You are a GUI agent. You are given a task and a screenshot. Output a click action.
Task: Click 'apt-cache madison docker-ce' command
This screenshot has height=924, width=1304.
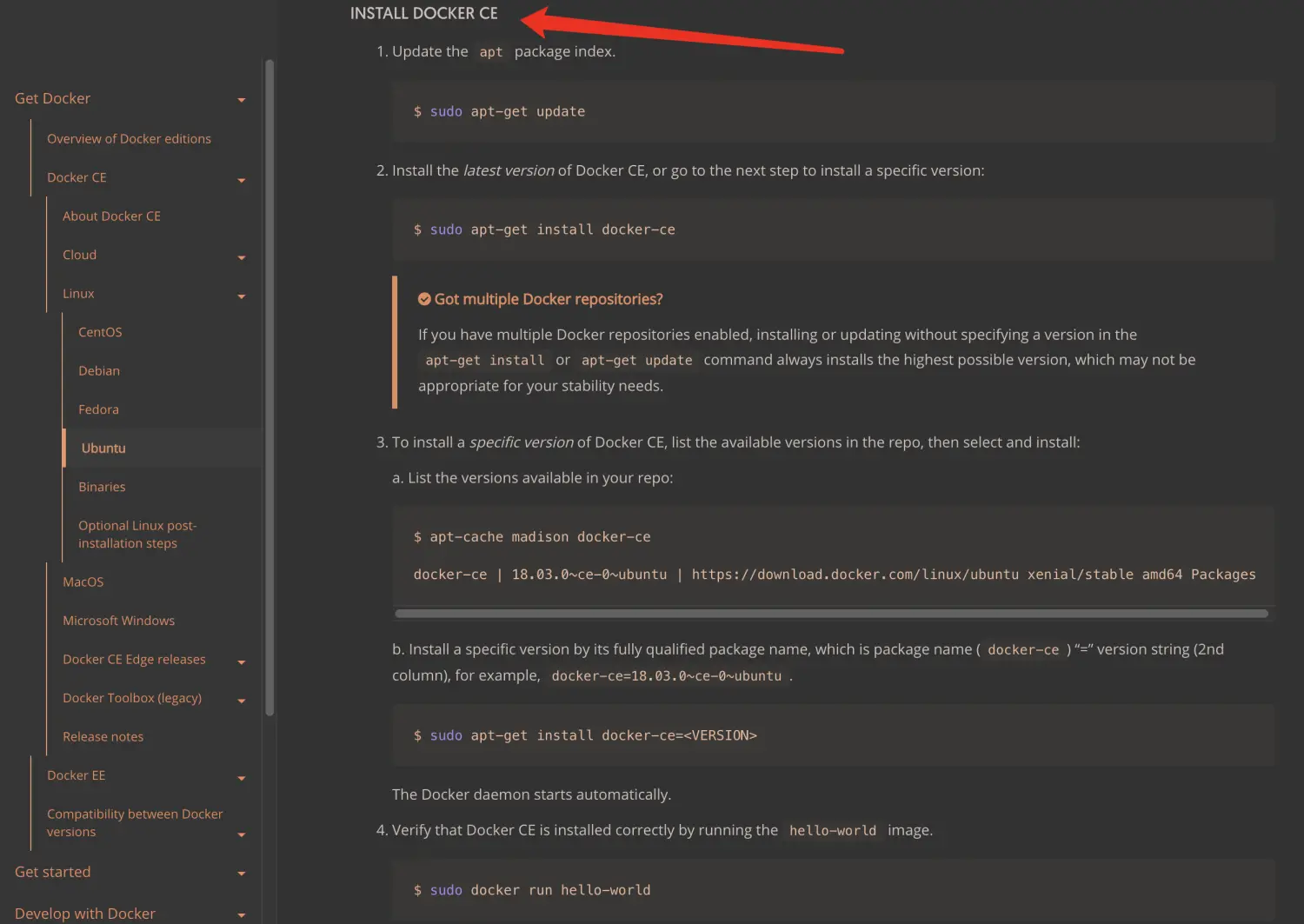point(540,537)
